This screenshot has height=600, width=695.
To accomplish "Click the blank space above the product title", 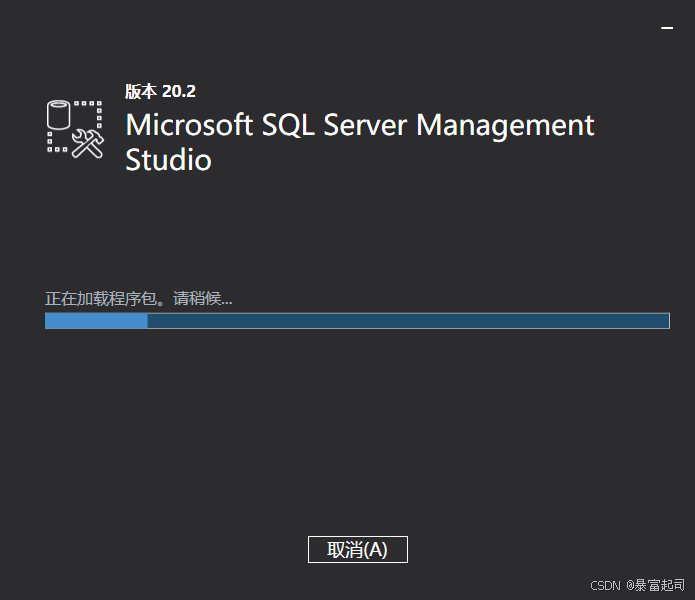I will pyautogui.click(x=357, y=50).
